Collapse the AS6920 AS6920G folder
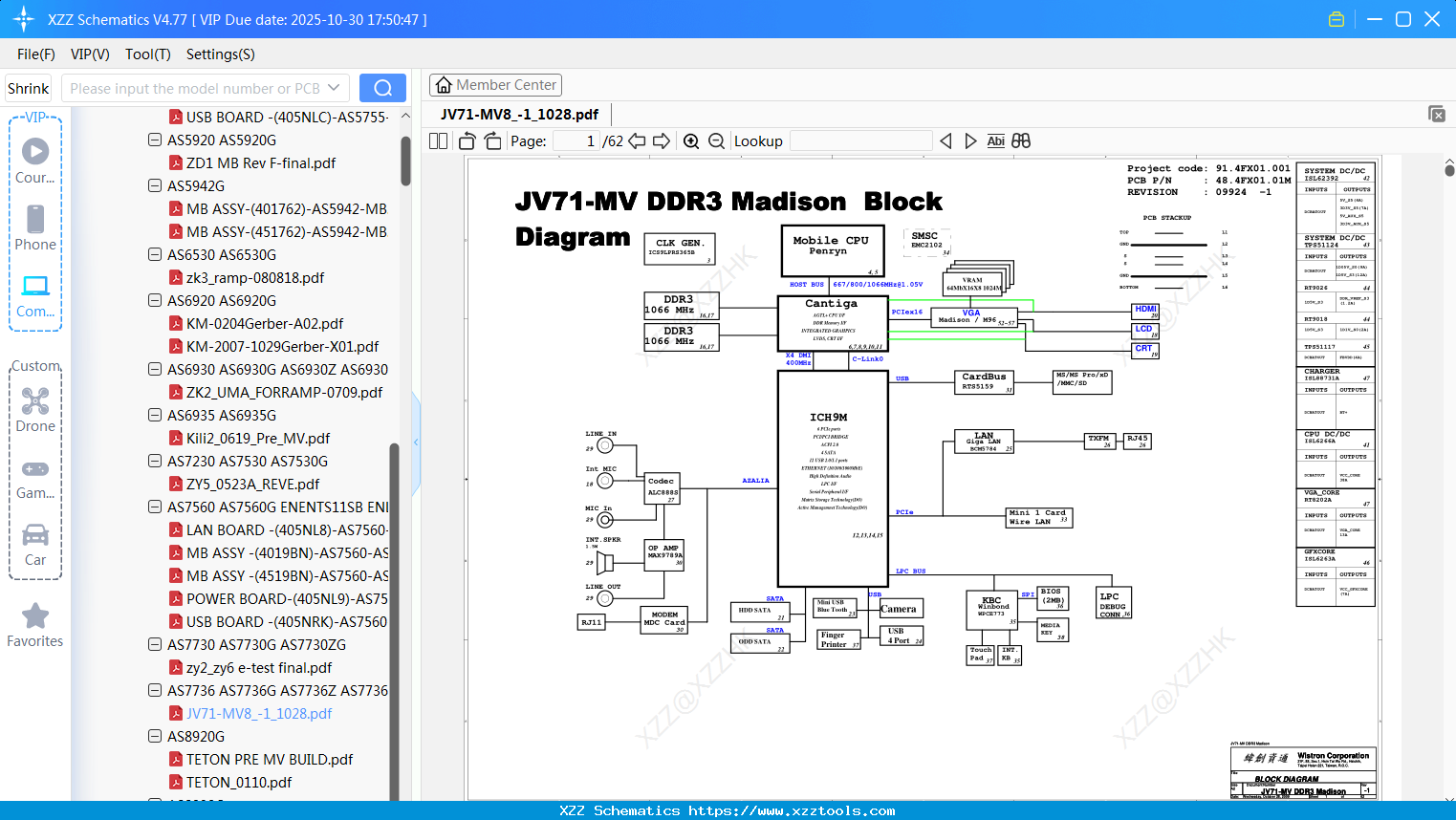The image size is (1456, 820). (x=155, y=300)
